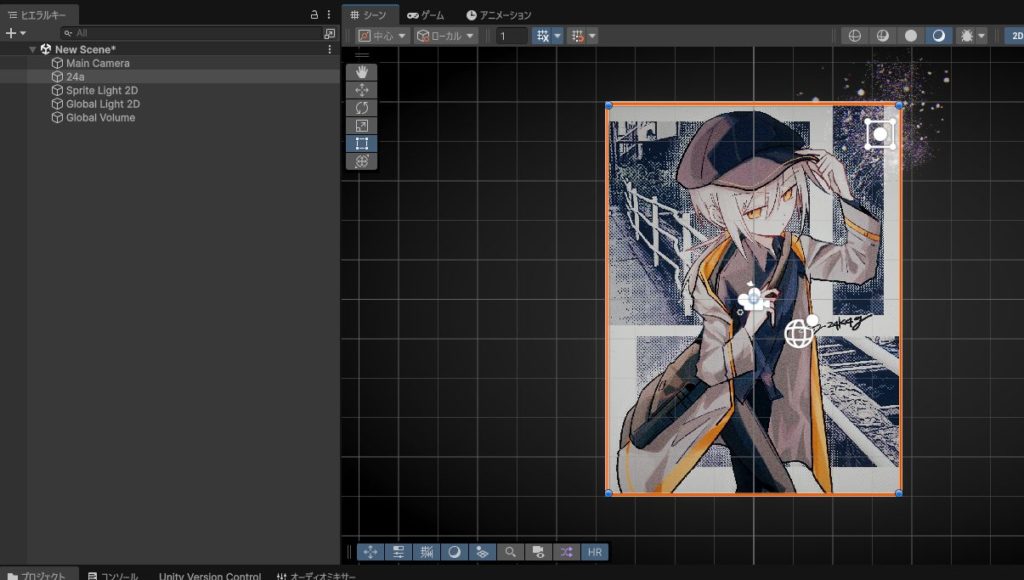Select Main Camera in the hierarchy

(x=97, y=63)
